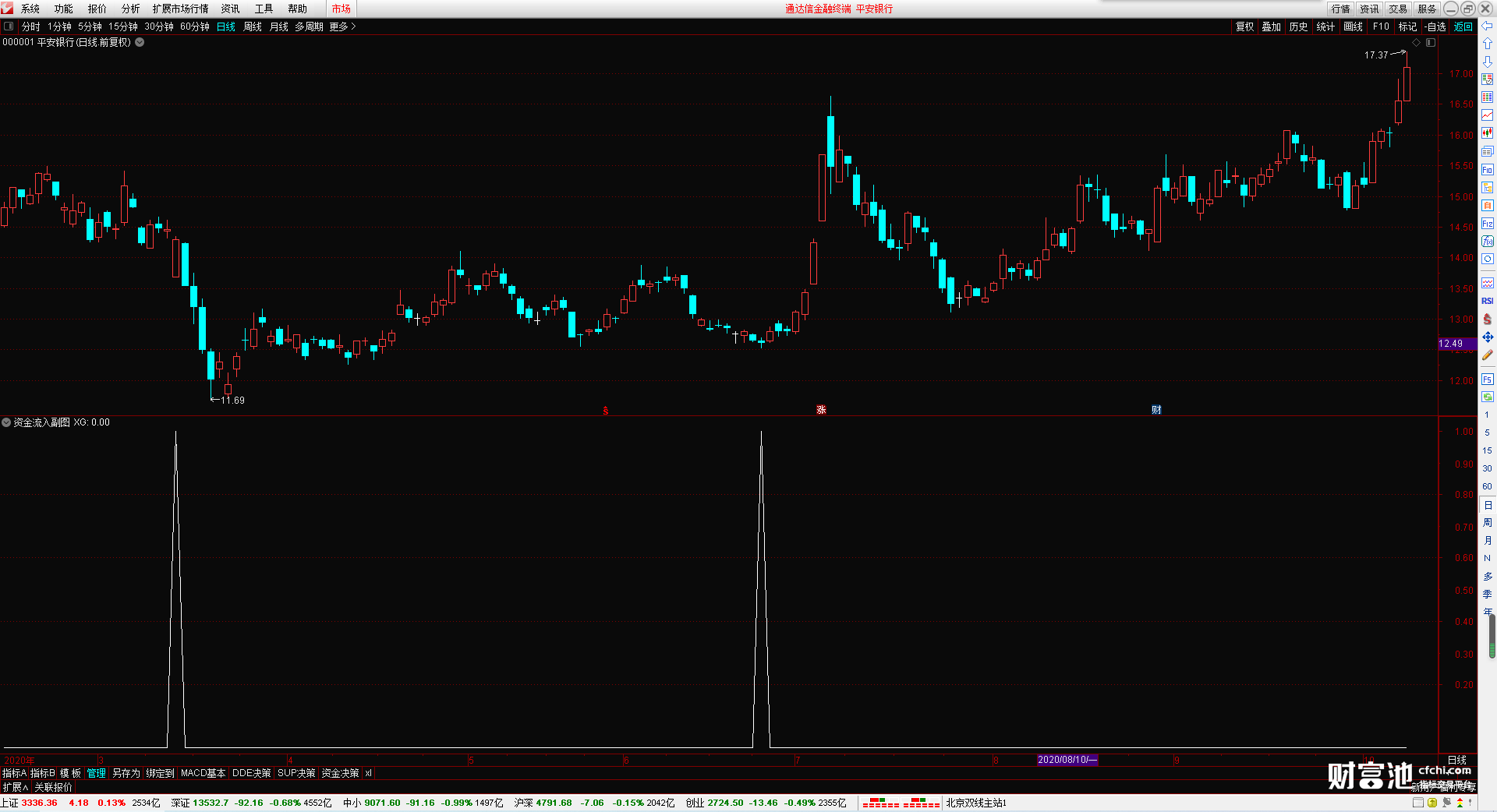This screenshot has width=1497, height=812.
Task: Open the 系统 menu
Action: point(30,9)
